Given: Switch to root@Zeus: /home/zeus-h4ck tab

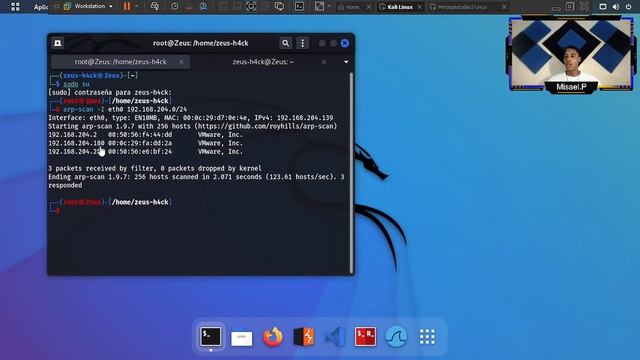Looking at the screenshot, I should [x=120, y=62].
